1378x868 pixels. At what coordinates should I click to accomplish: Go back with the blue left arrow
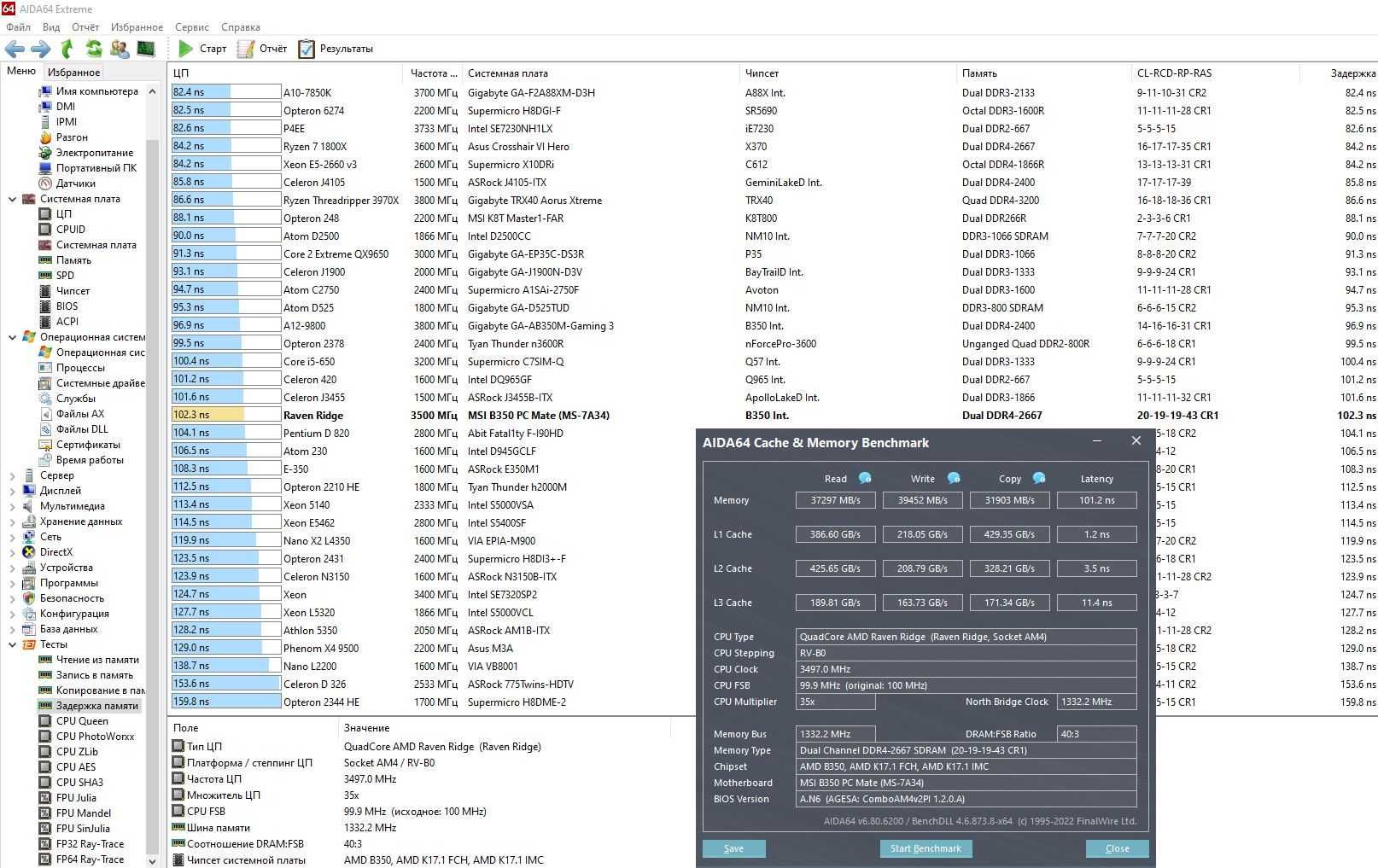[15, 49]
